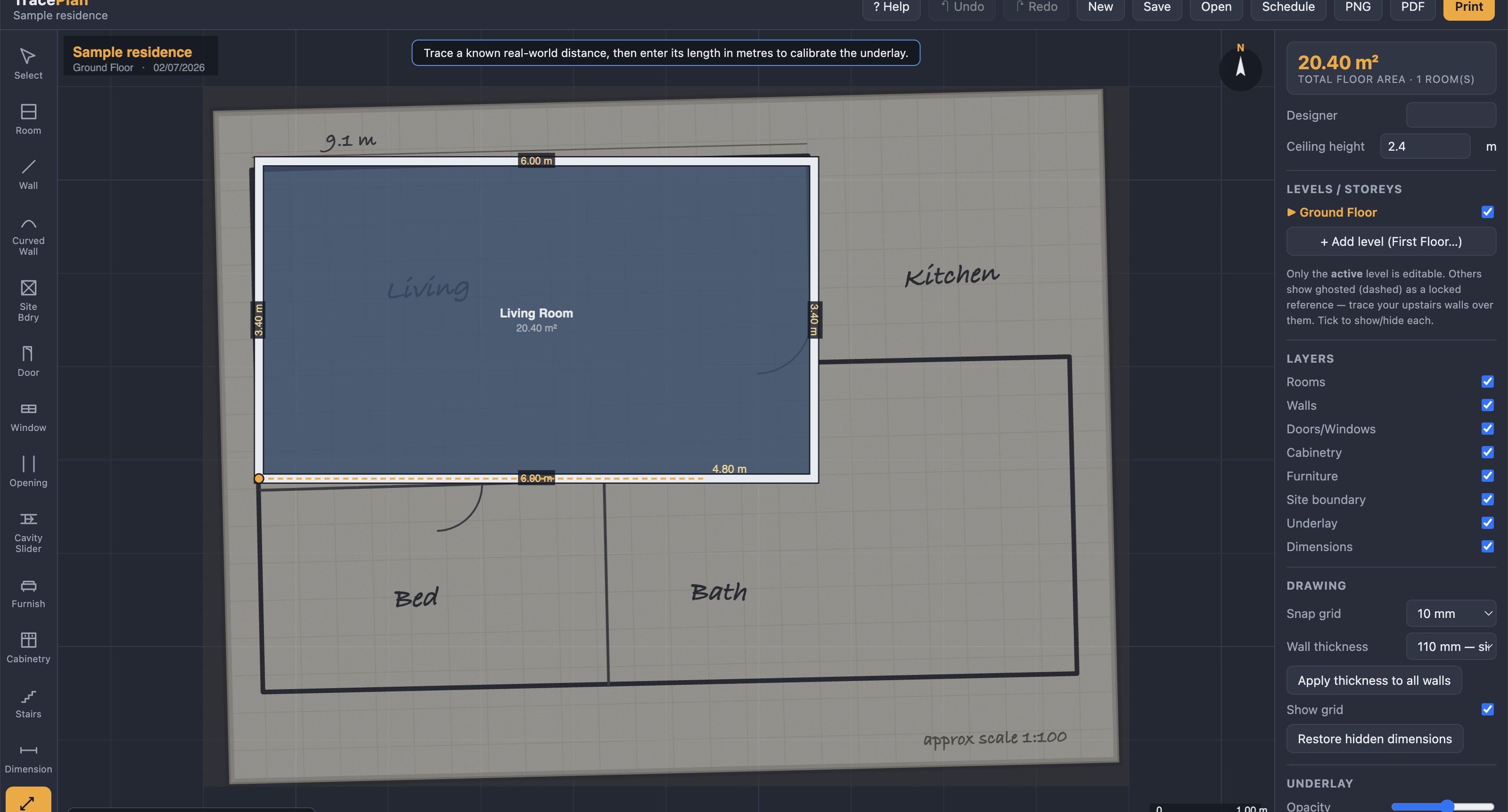Click the Designer name input field
The width and height of the screenshot is (1508, 812).
coord(1451,114)
